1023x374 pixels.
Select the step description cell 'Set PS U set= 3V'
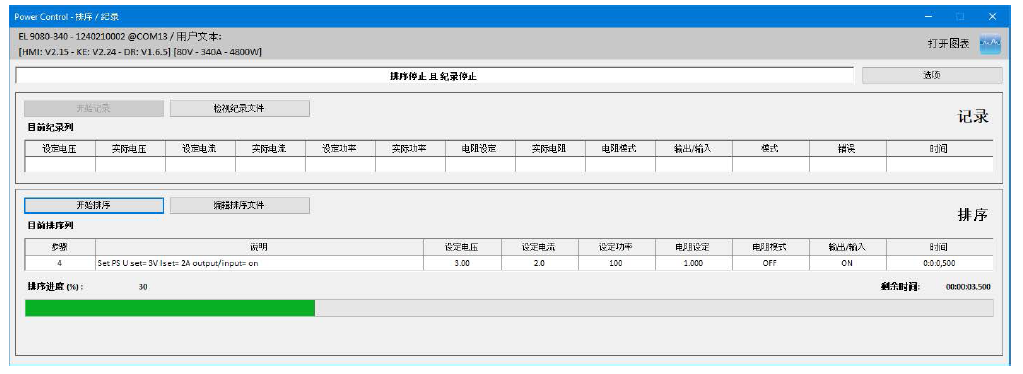[x=259, y=263]
